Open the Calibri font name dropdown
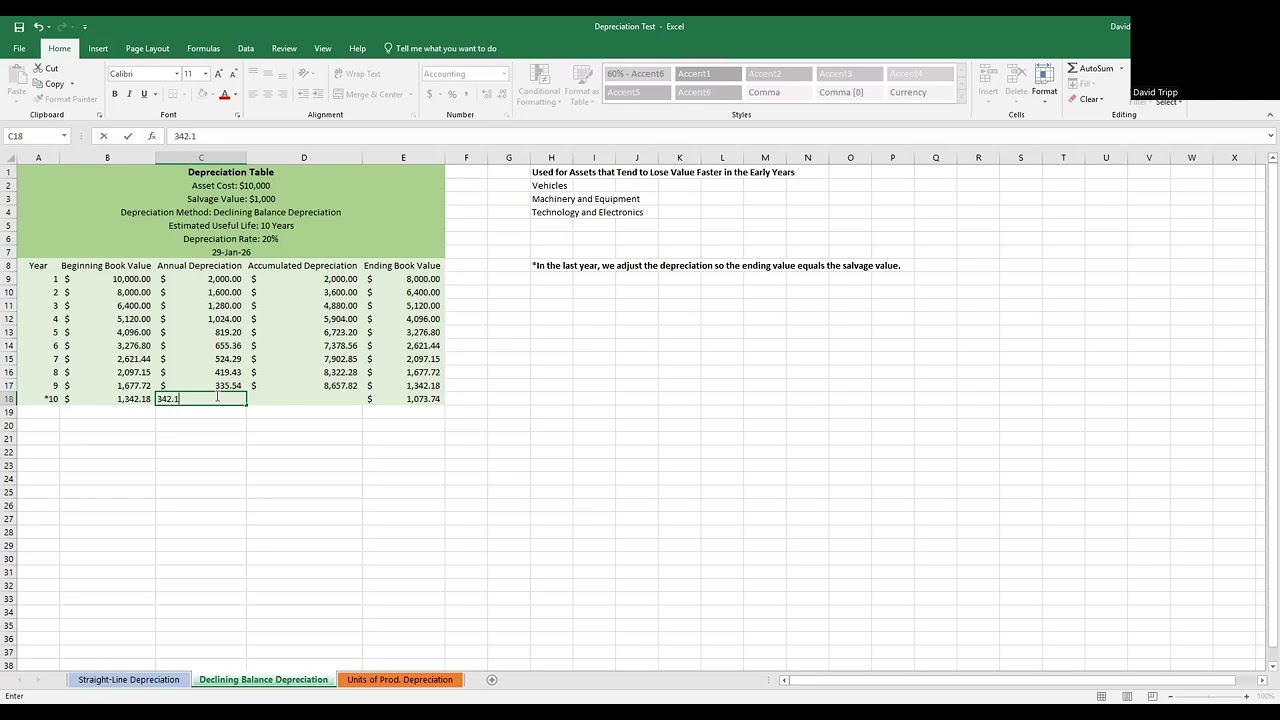 pos(177,74)
